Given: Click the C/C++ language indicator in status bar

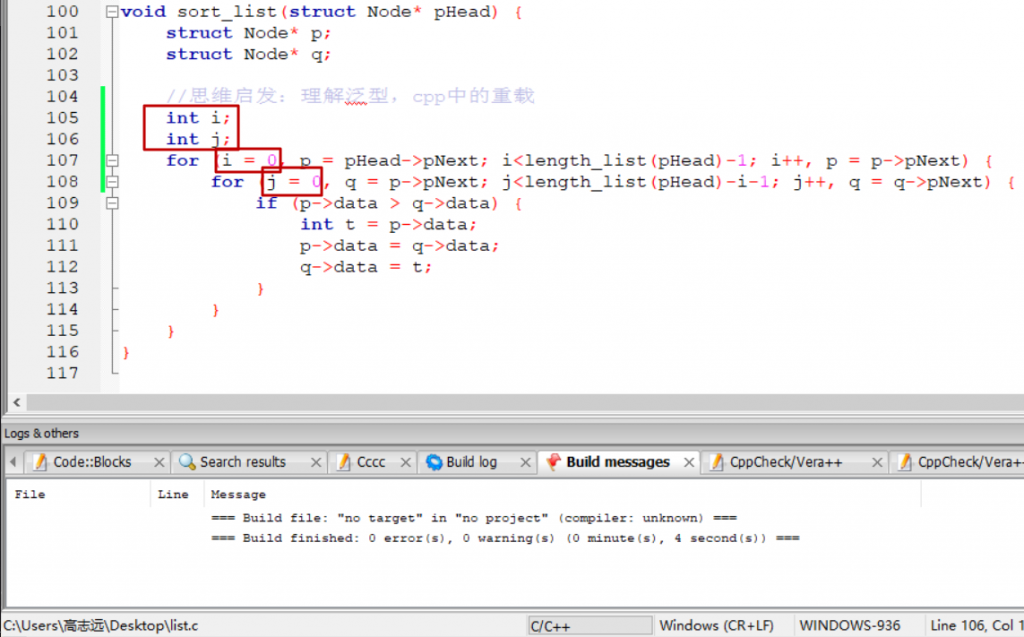Looking at the screenshot, I should (x=549, y=626).
